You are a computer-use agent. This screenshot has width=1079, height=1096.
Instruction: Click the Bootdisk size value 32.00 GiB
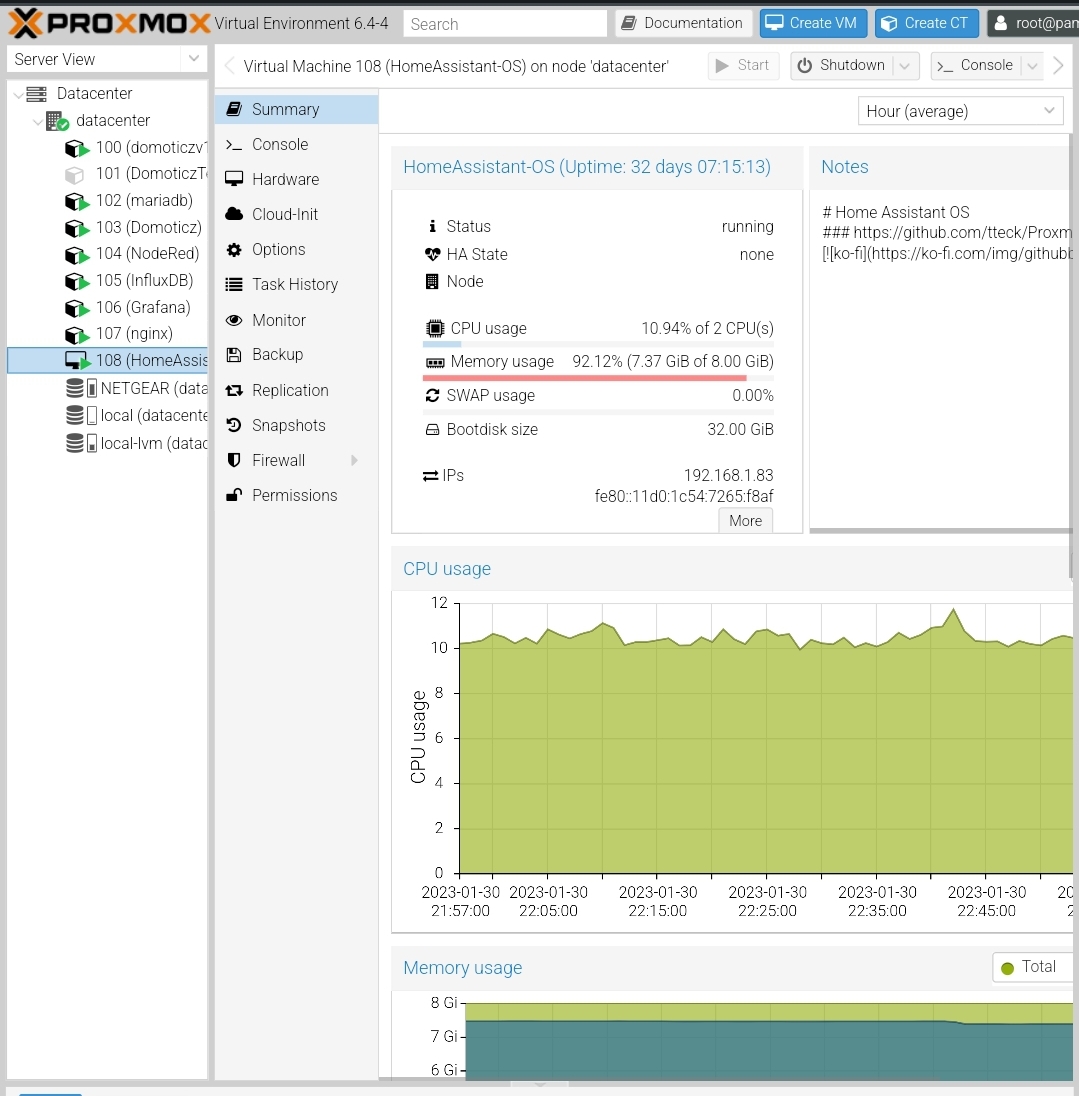coord(740,430)
